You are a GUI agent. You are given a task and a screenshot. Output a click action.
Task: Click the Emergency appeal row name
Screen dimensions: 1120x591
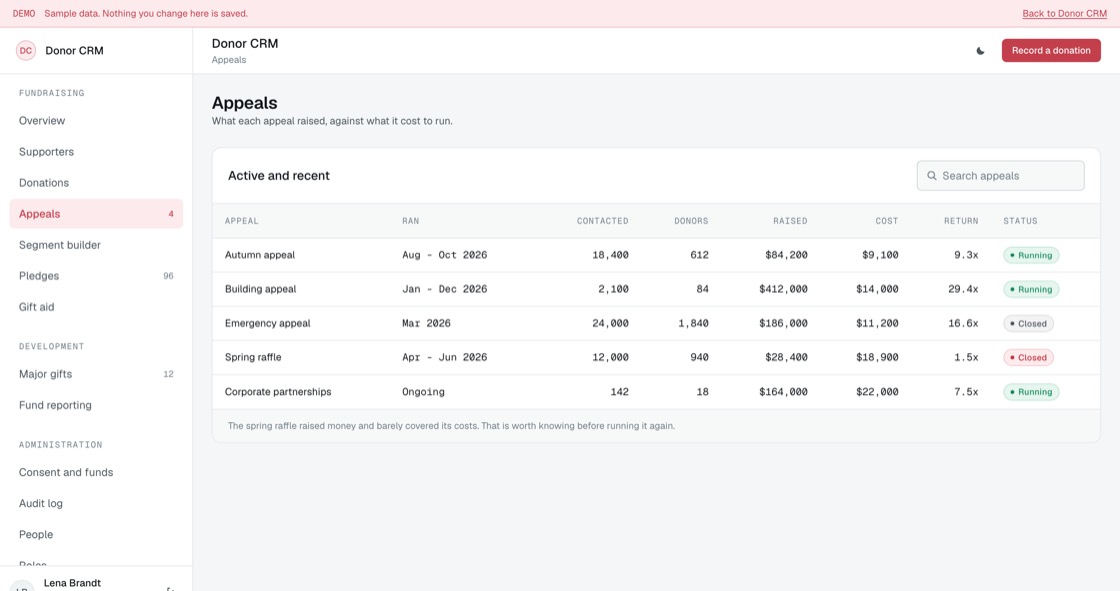[x=268, y=324]
